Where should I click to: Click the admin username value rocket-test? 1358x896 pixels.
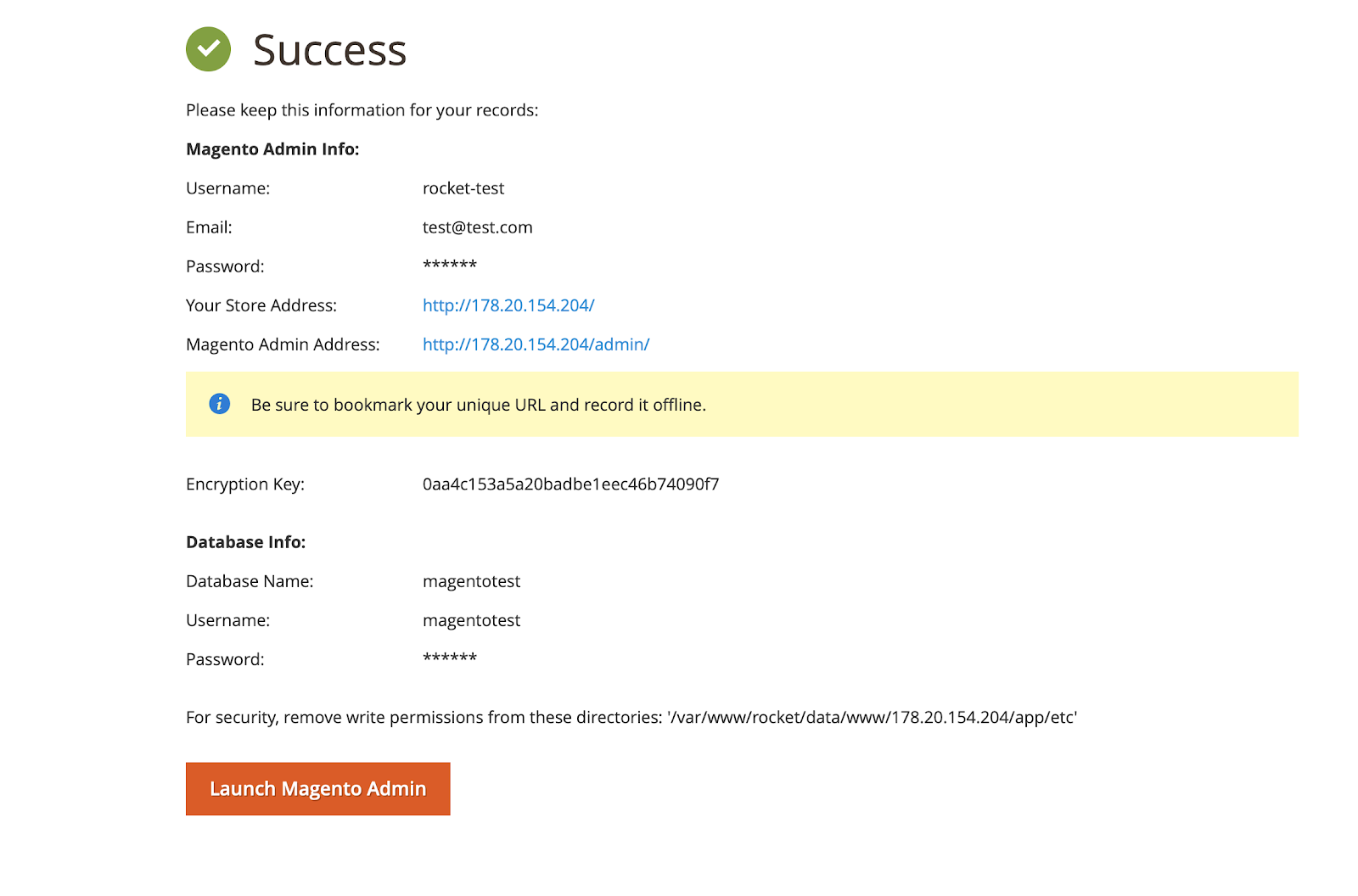coord(463,188)
